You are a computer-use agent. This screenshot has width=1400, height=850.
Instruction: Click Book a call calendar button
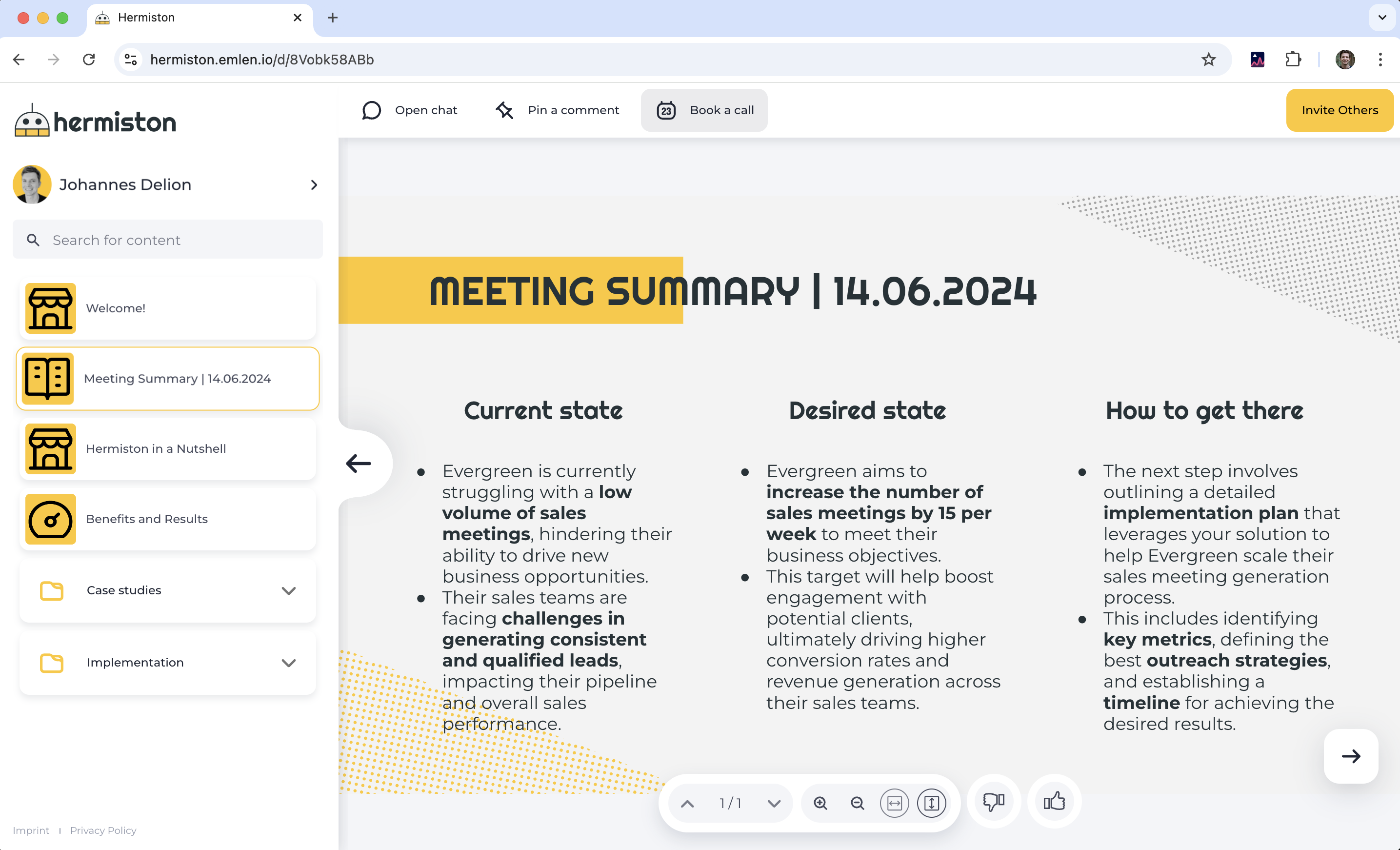click(704, 110)
